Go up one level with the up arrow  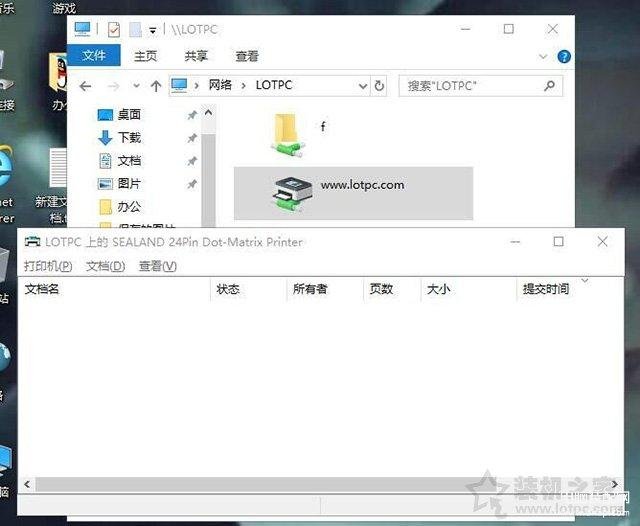point(156,86)
